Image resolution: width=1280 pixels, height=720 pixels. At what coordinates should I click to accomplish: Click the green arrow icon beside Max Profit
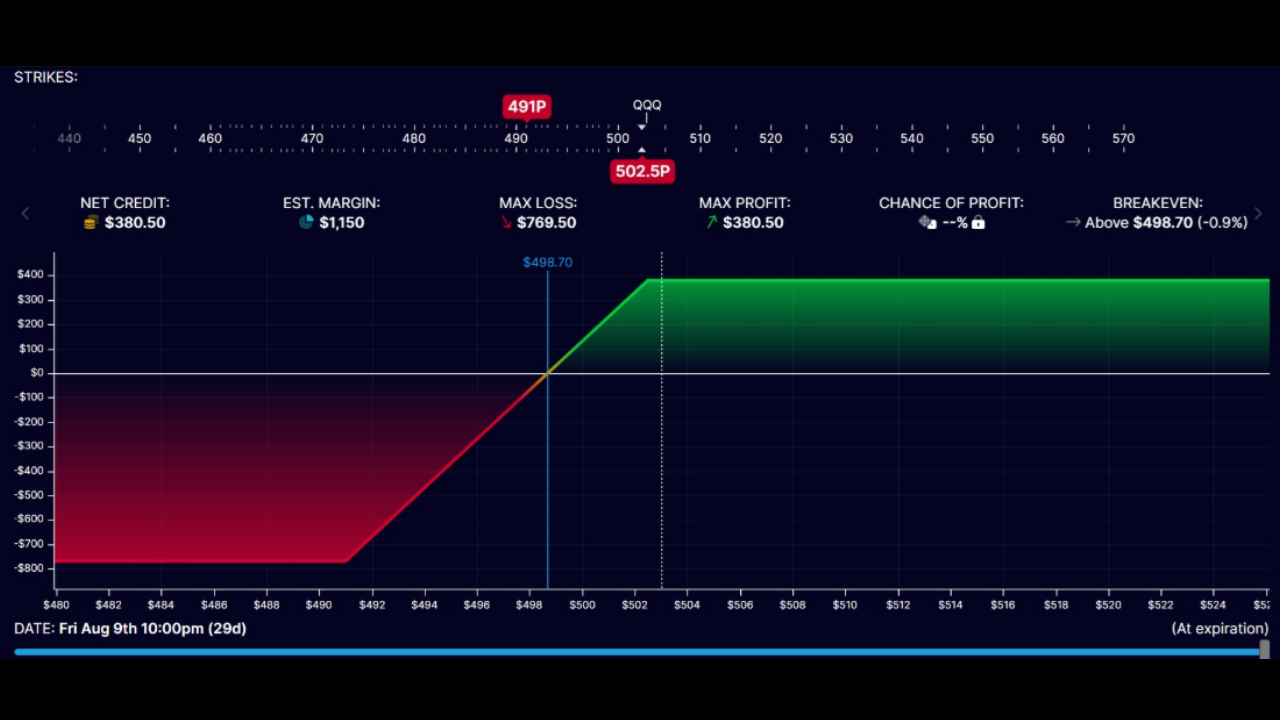[x=711, y=222]
